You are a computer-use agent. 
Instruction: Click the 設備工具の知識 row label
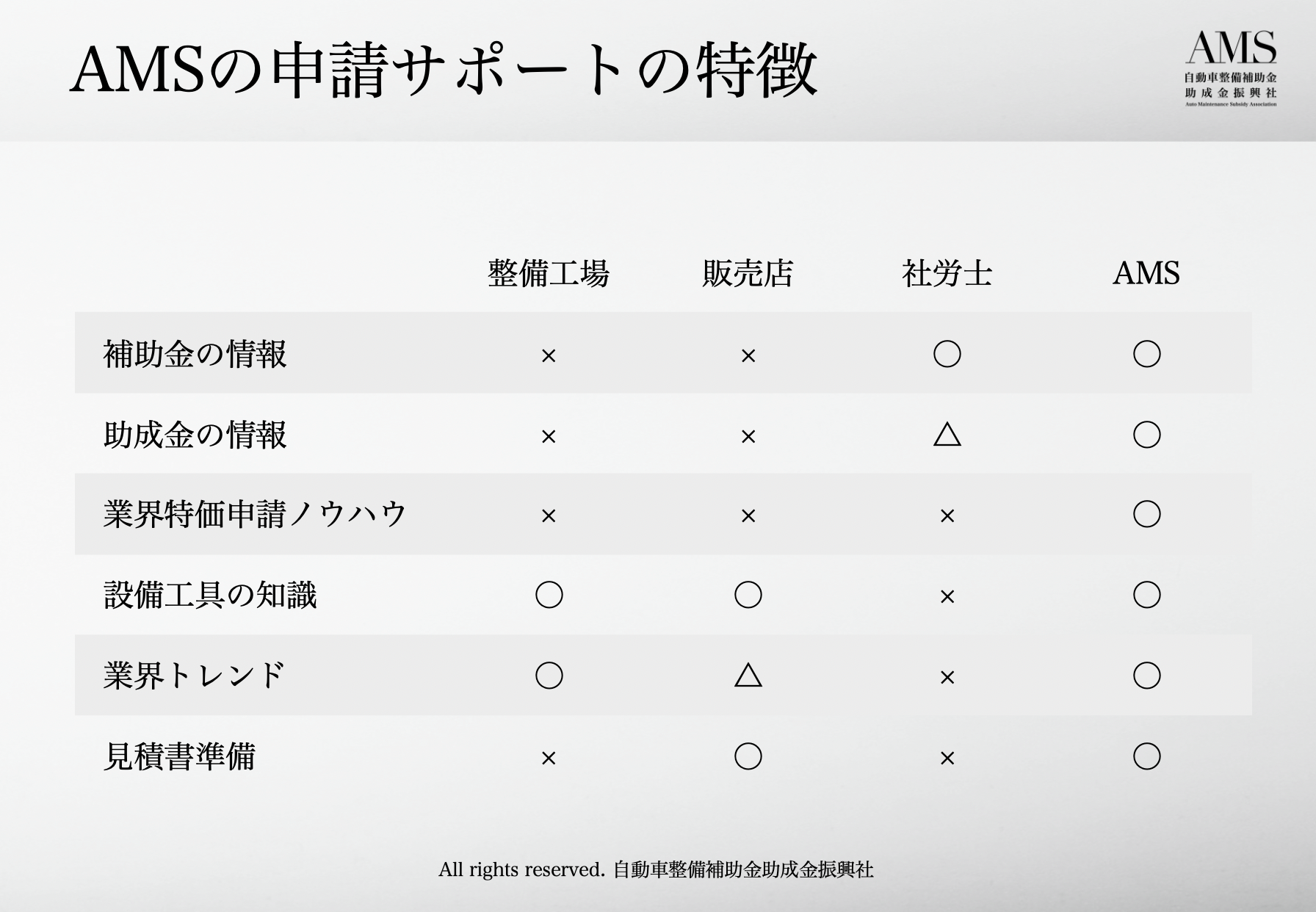tap(210, 595)
